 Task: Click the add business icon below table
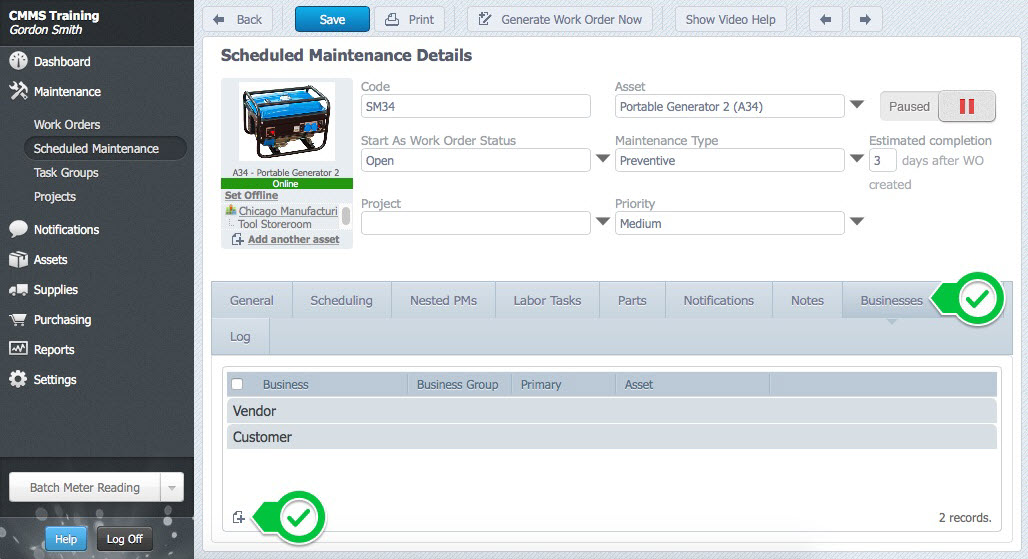[239, 517]
